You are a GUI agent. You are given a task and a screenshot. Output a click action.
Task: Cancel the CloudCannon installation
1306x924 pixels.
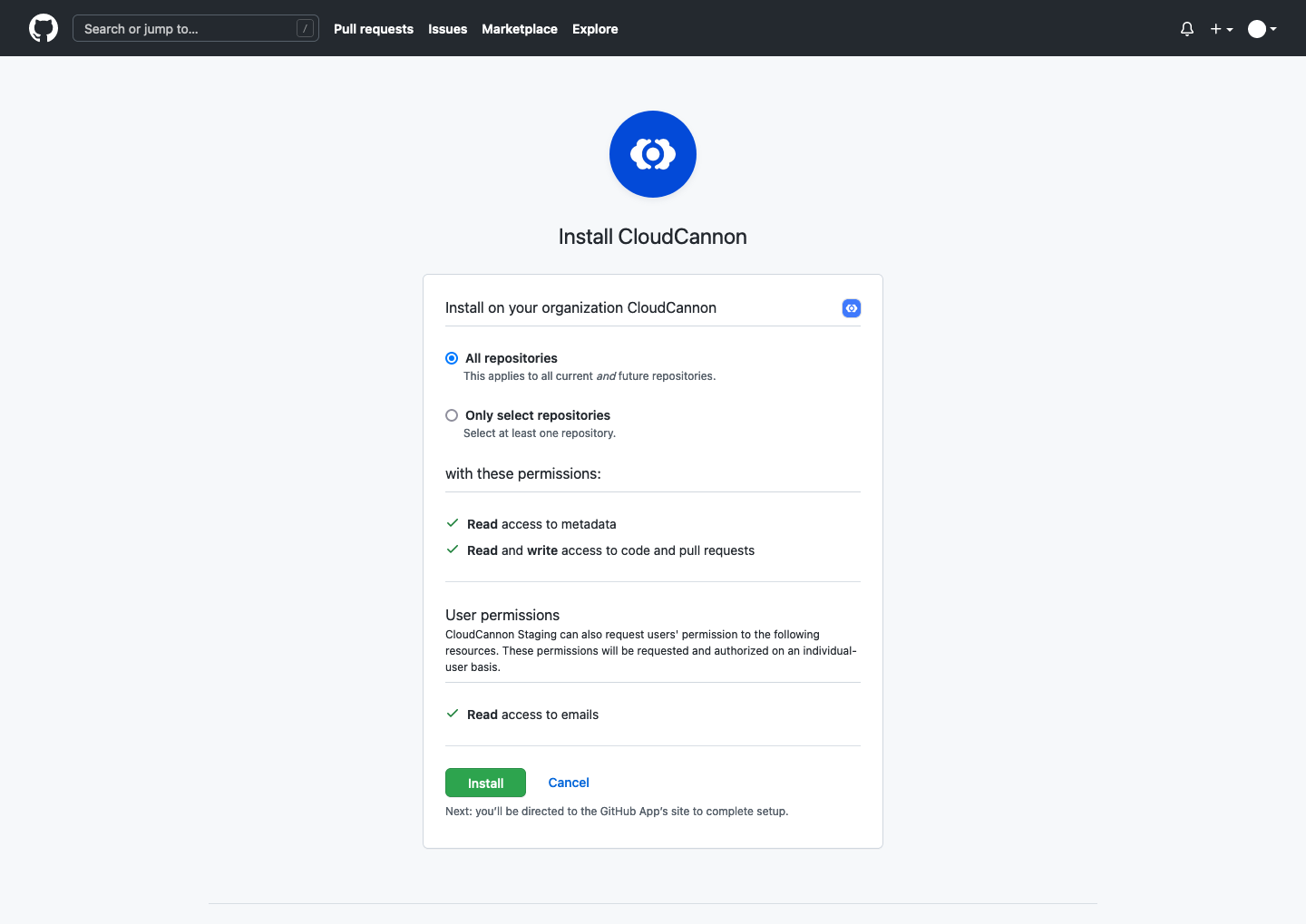point(569,782)
